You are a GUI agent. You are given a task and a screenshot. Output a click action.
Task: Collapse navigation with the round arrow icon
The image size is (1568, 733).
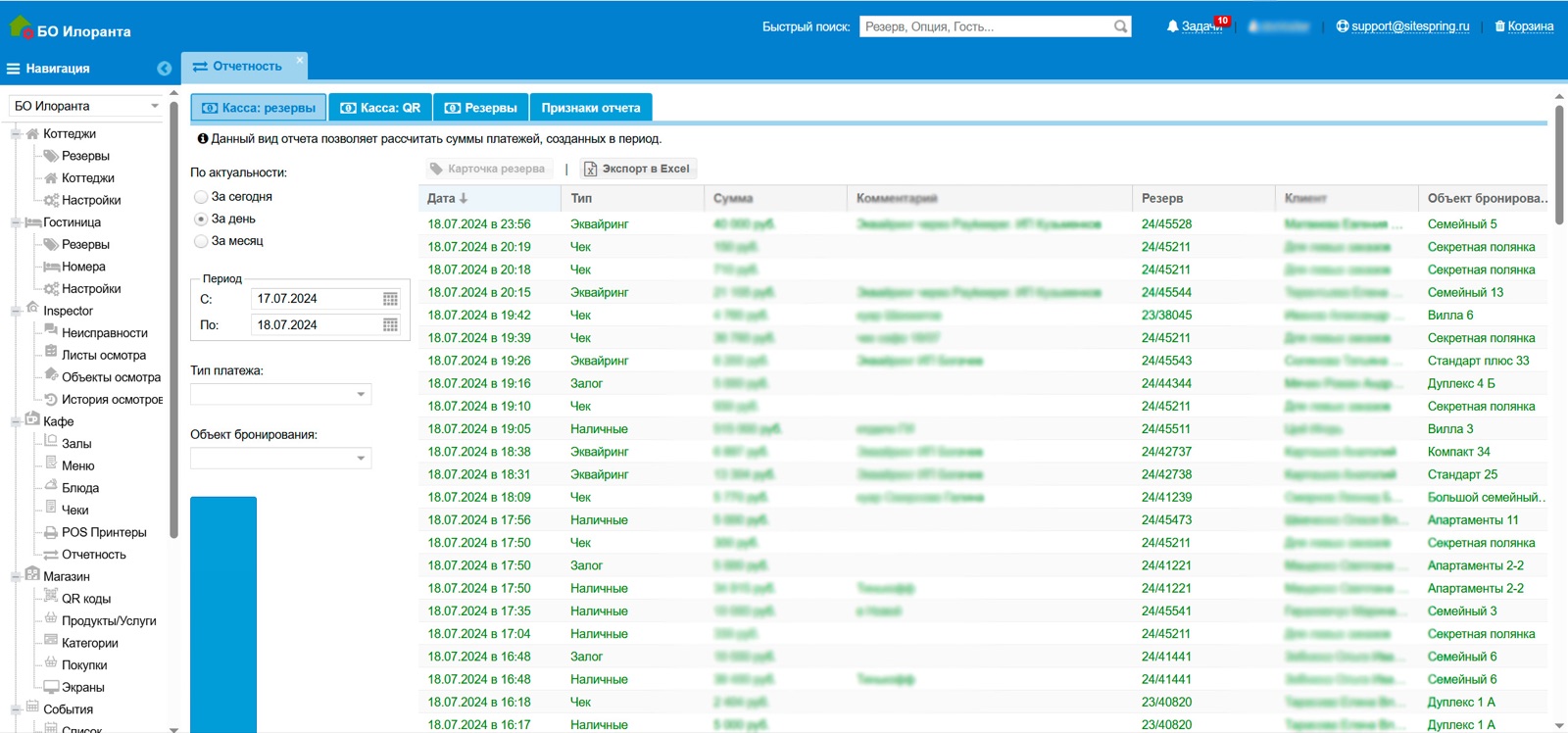(164, 69)
